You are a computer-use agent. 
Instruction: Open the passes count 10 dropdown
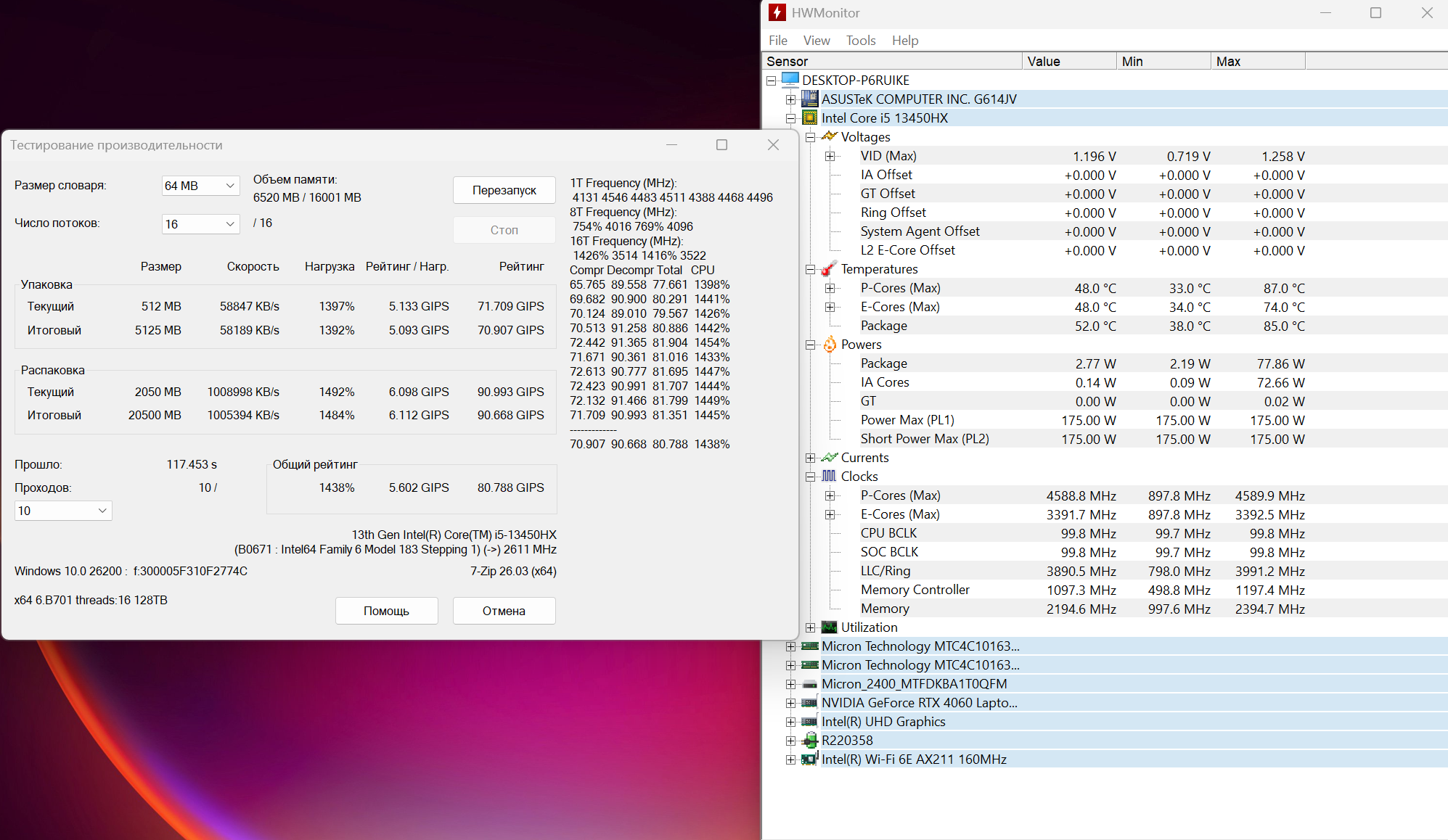click(63, 511)
